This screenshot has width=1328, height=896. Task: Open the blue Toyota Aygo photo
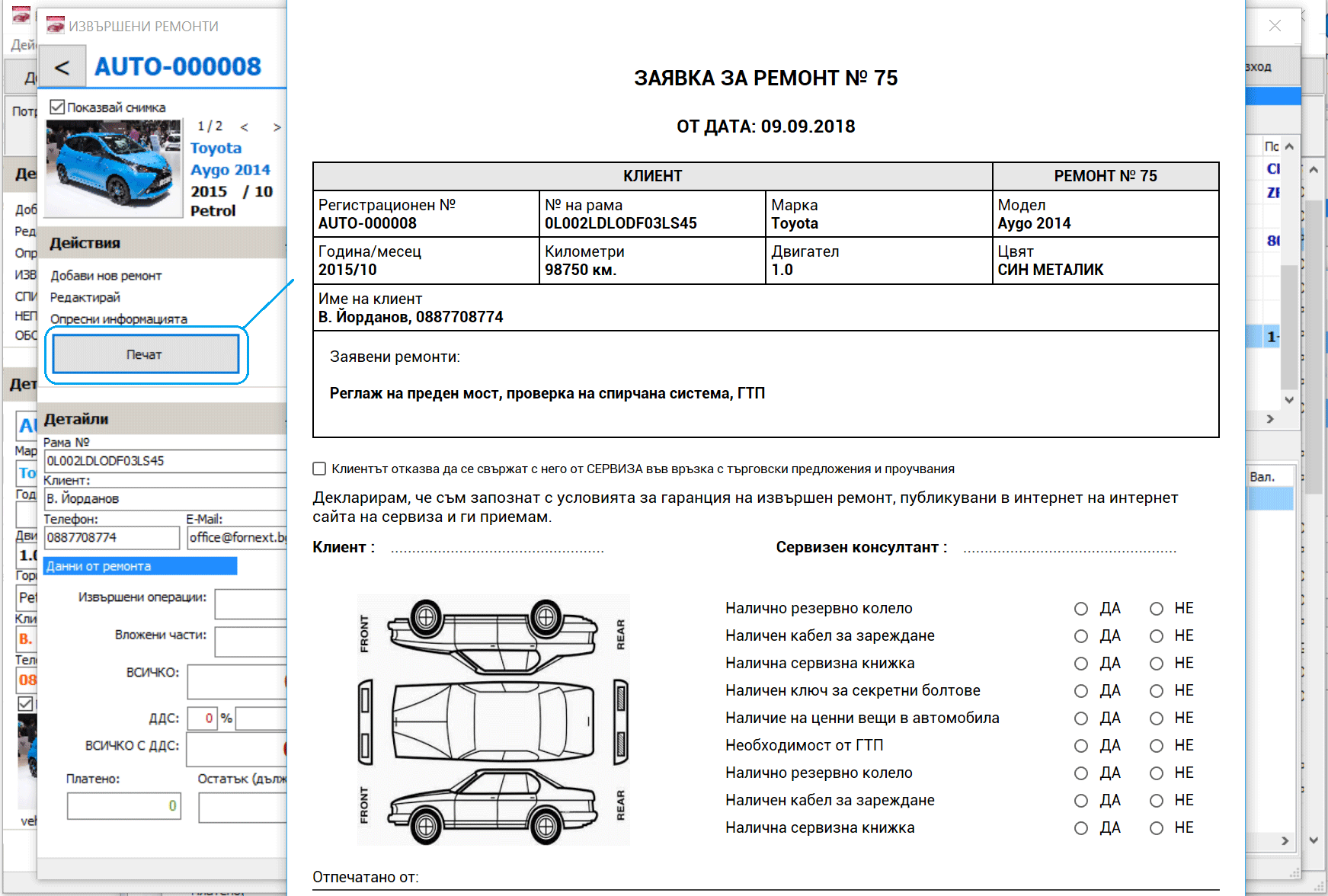pyautogui.click(x=114, y=168)
